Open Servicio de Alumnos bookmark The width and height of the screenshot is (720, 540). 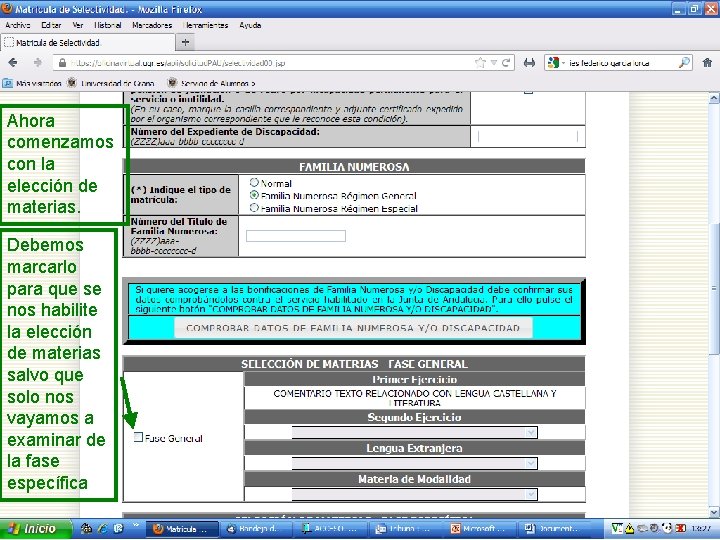pos(211,83)
